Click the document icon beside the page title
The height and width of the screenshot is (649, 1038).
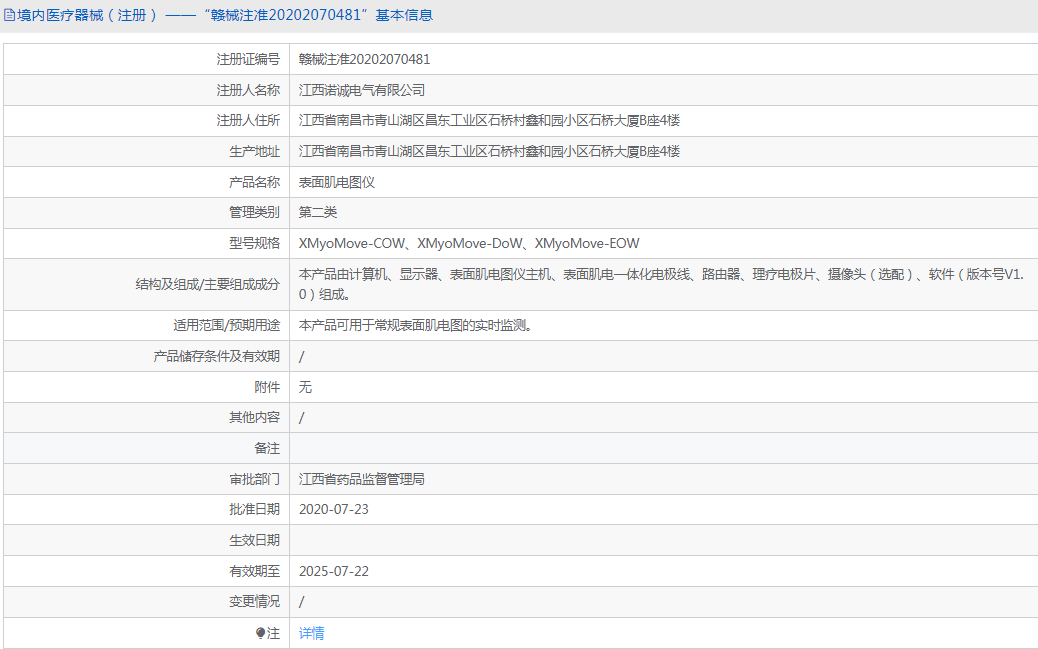(9, 15)
